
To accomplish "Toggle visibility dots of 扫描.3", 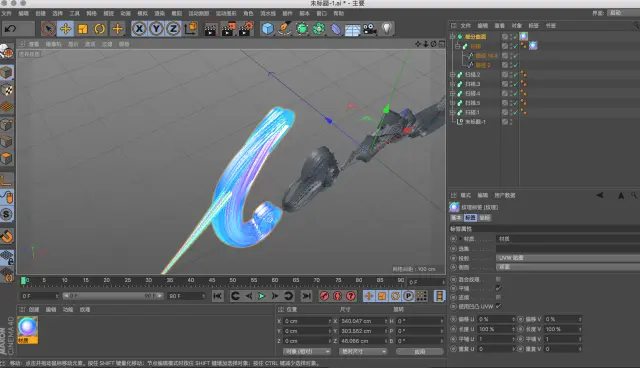I will pos(511,84).
